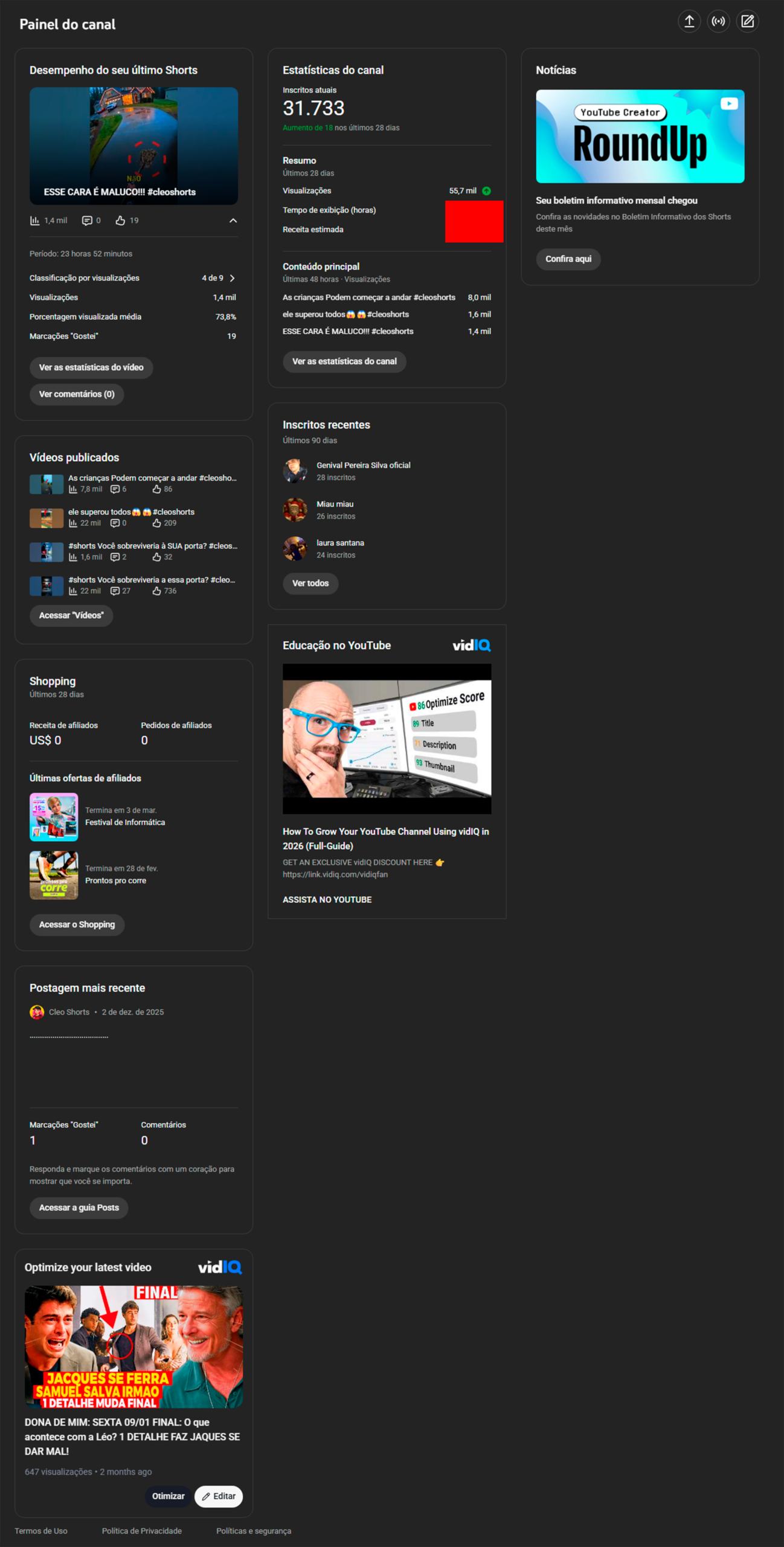Click the YouTube Creator RoundUp banner image
Viewport: 784px width, 1547px height.
point(640,136)
